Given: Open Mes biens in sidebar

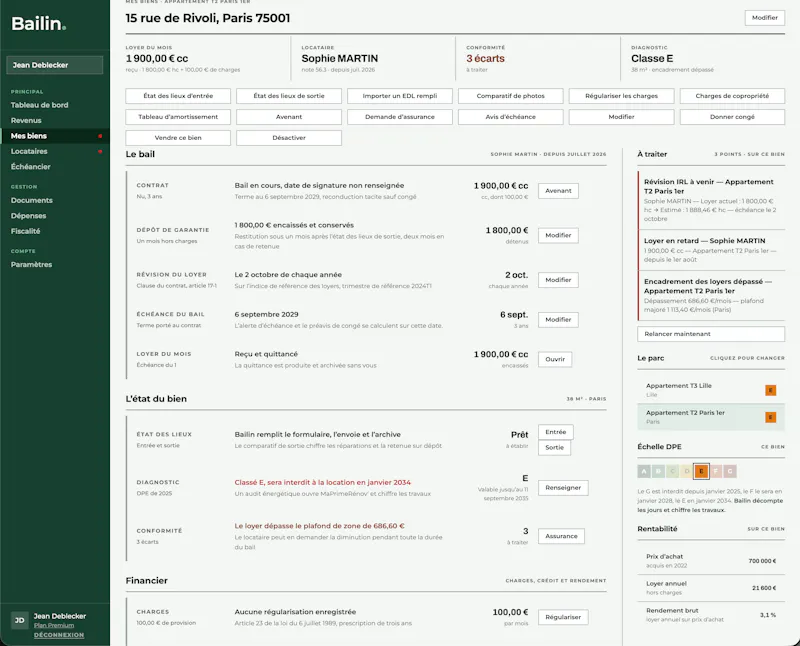Looking at the screenshot, I should [x=55, y=136].
